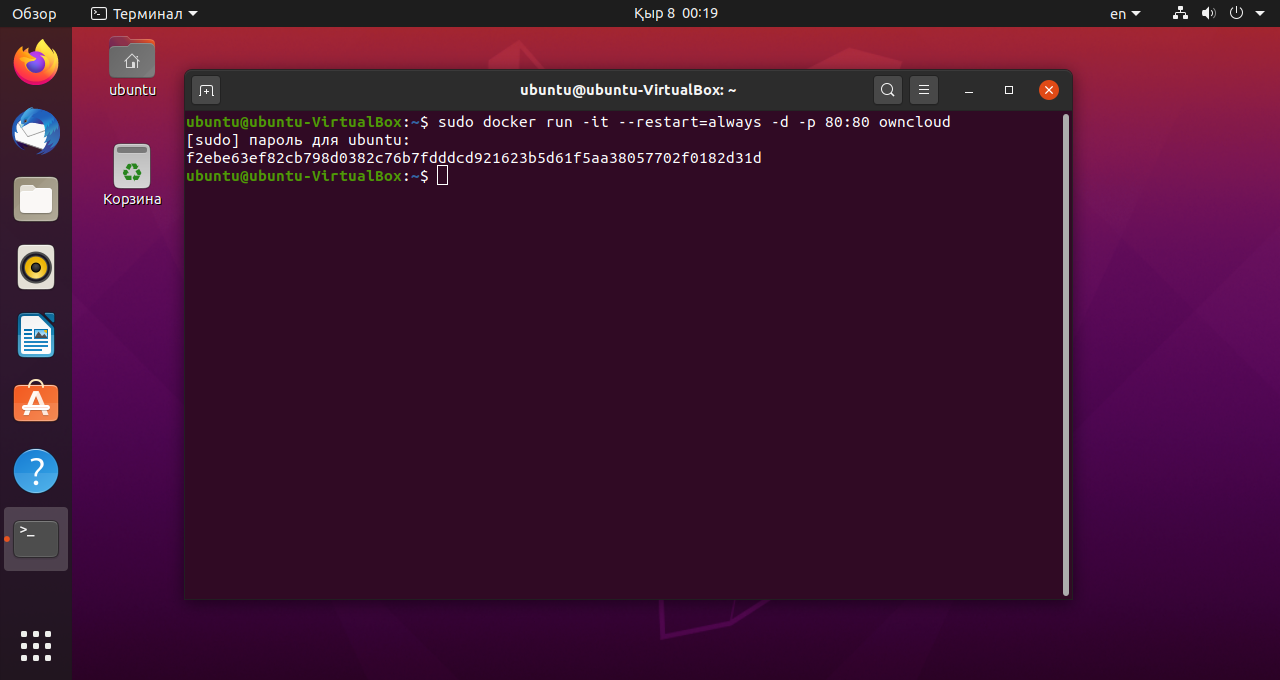Open the clock and calendar panel
The image size is (1280, 680).
(676, 14)
